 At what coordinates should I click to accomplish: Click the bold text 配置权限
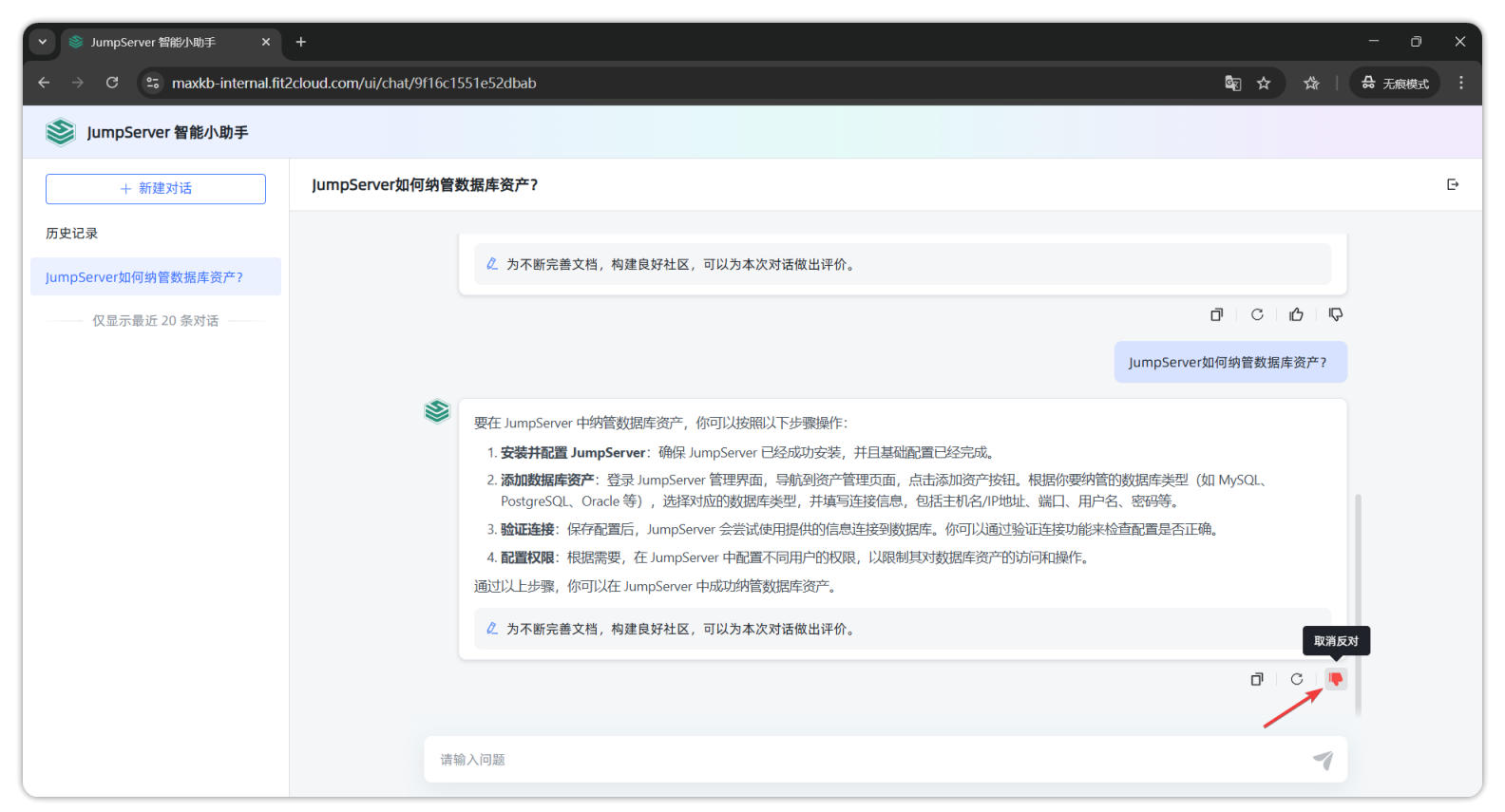[x=527, y=557]
